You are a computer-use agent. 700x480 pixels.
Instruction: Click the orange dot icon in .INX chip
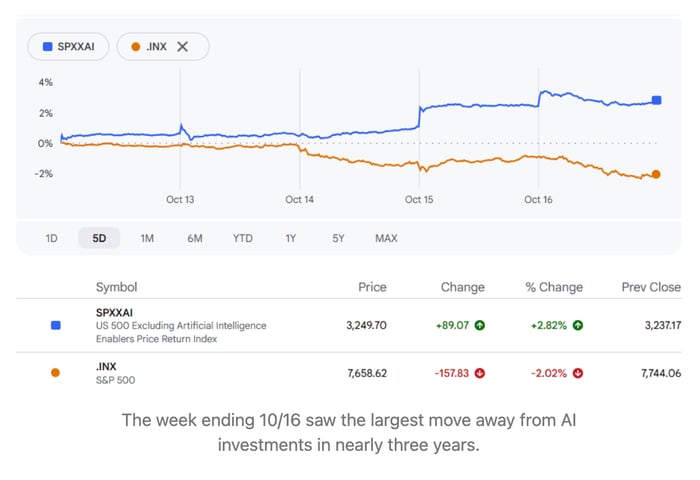[x=136, y=46]
